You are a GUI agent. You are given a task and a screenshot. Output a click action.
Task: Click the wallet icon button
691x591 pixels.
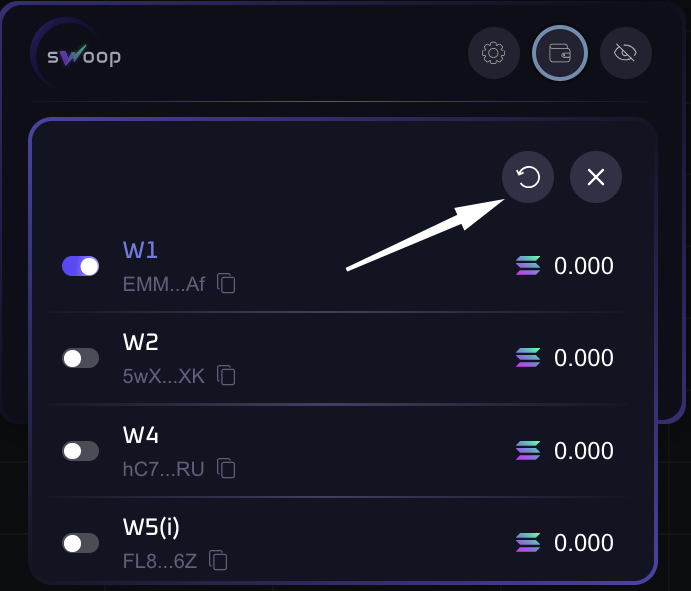pyautogui.click(x=559, y=53)
